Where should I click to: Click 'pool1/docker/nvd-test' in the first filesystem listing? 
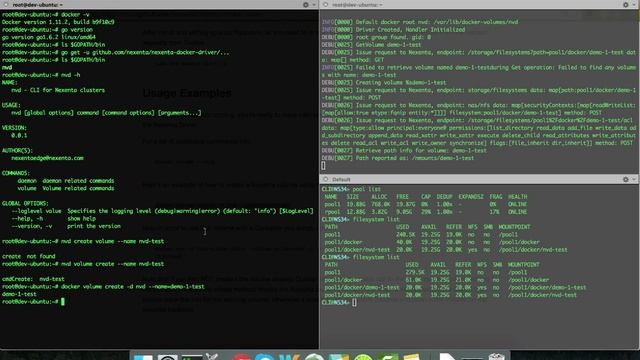click(357, 250)
